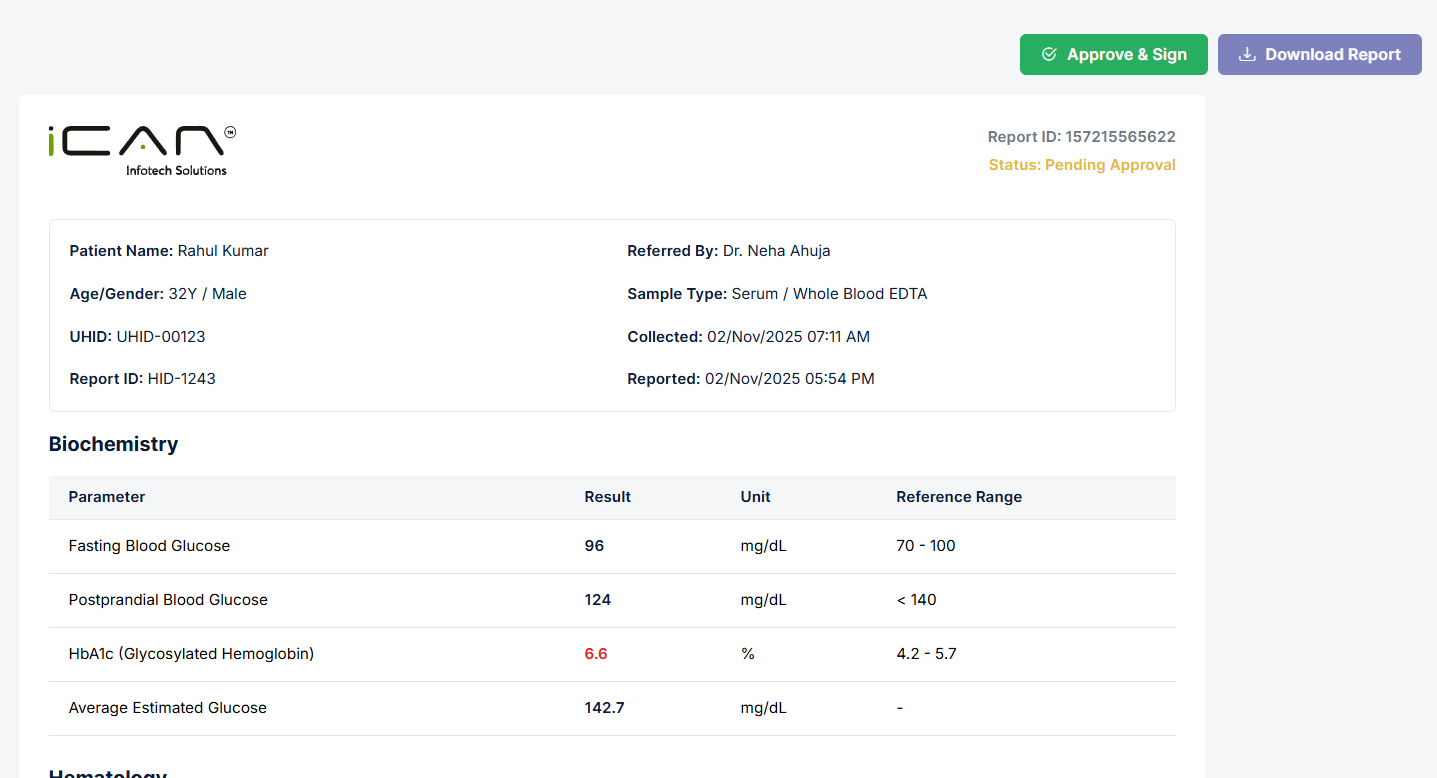Screen dimensions: 1437x778
Task: Click patient name Rahul Kumar
Action: point(223,251)
